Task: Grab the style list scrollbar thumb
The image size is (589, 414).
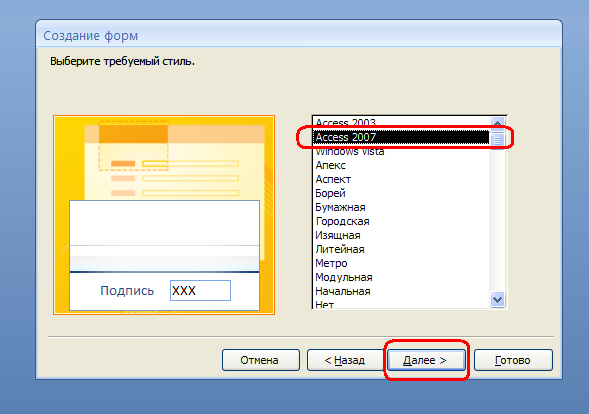Action: coord(497,139)
